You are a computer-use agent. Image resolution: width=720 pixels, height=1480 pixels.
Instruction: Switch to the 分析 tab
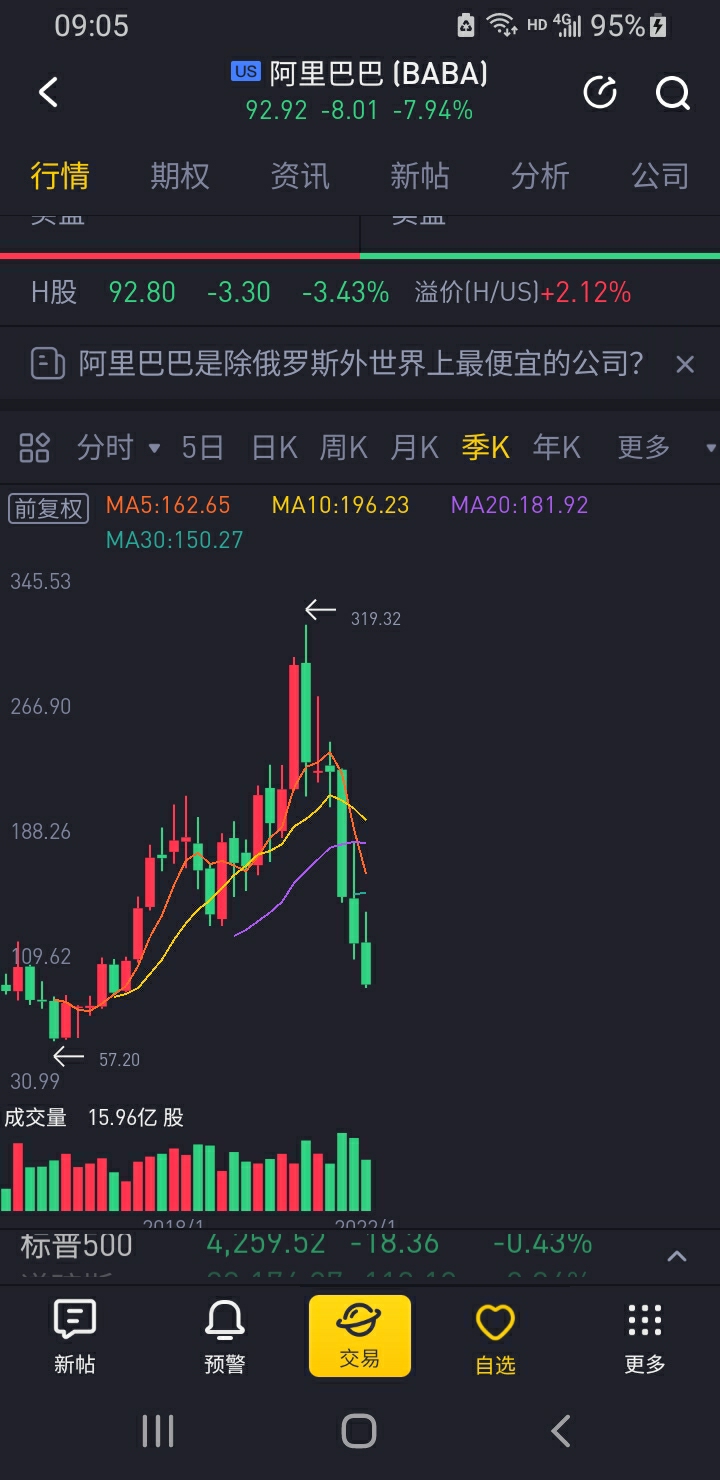(x=540, y=176)
